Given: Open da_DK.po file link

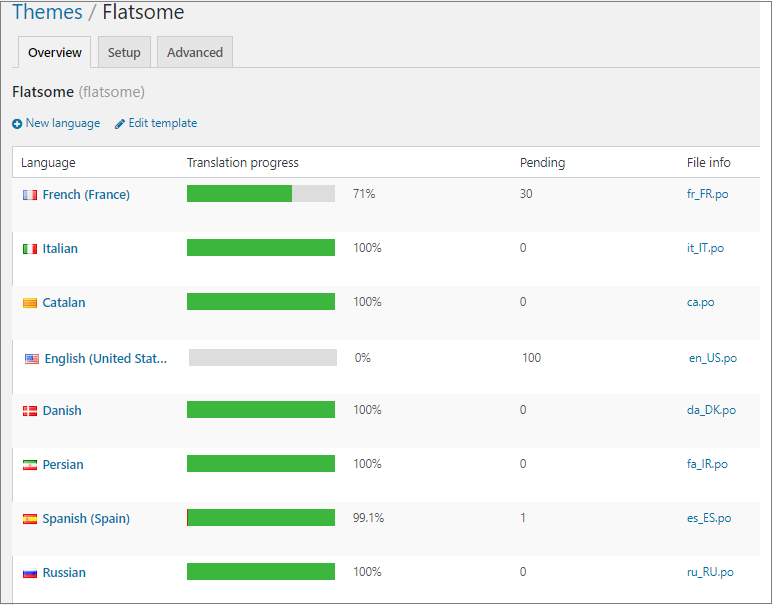Looking at the screenshot, I should (x=711, y=410).
